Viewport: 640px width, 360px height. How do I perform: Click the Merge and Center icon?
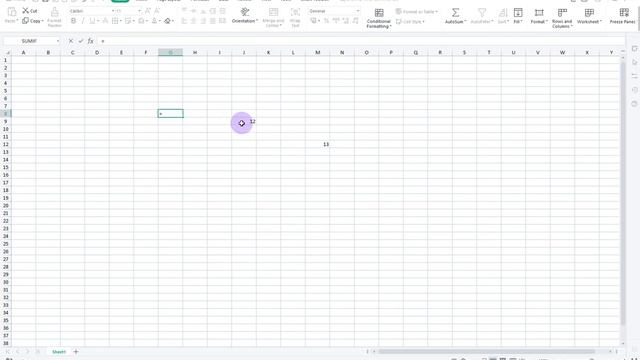(x=273, y=12)
